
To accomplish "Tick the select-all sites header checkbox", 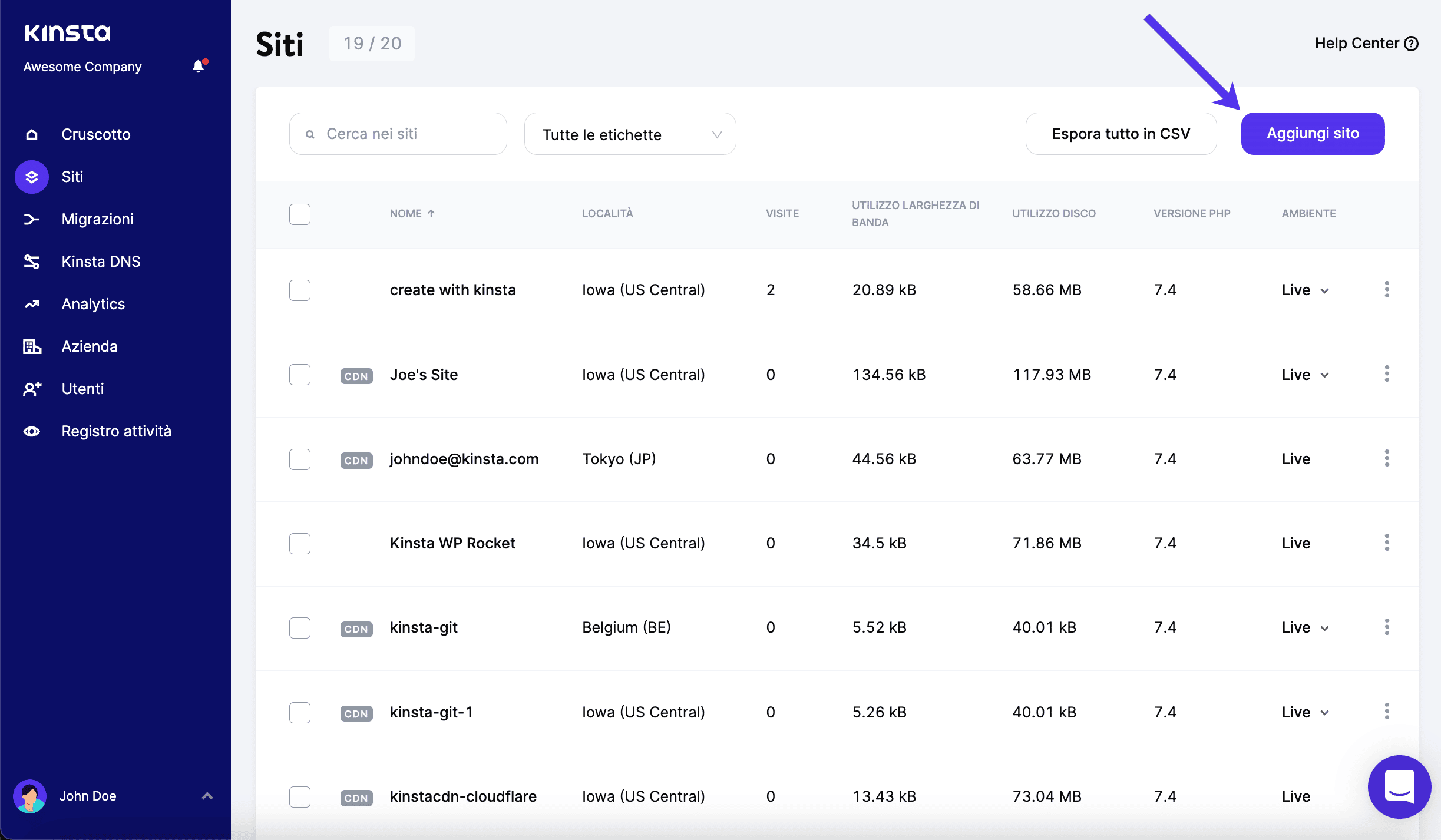I will click(300, 214).
